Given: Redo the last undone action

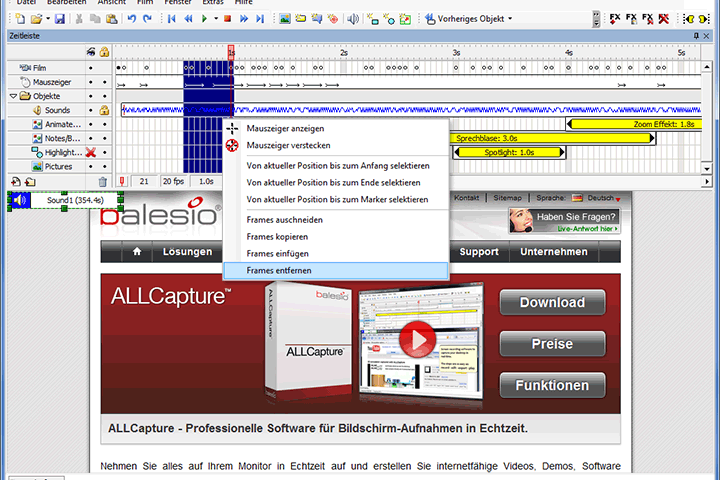Looking at the screenshot, I should (147, 19).
